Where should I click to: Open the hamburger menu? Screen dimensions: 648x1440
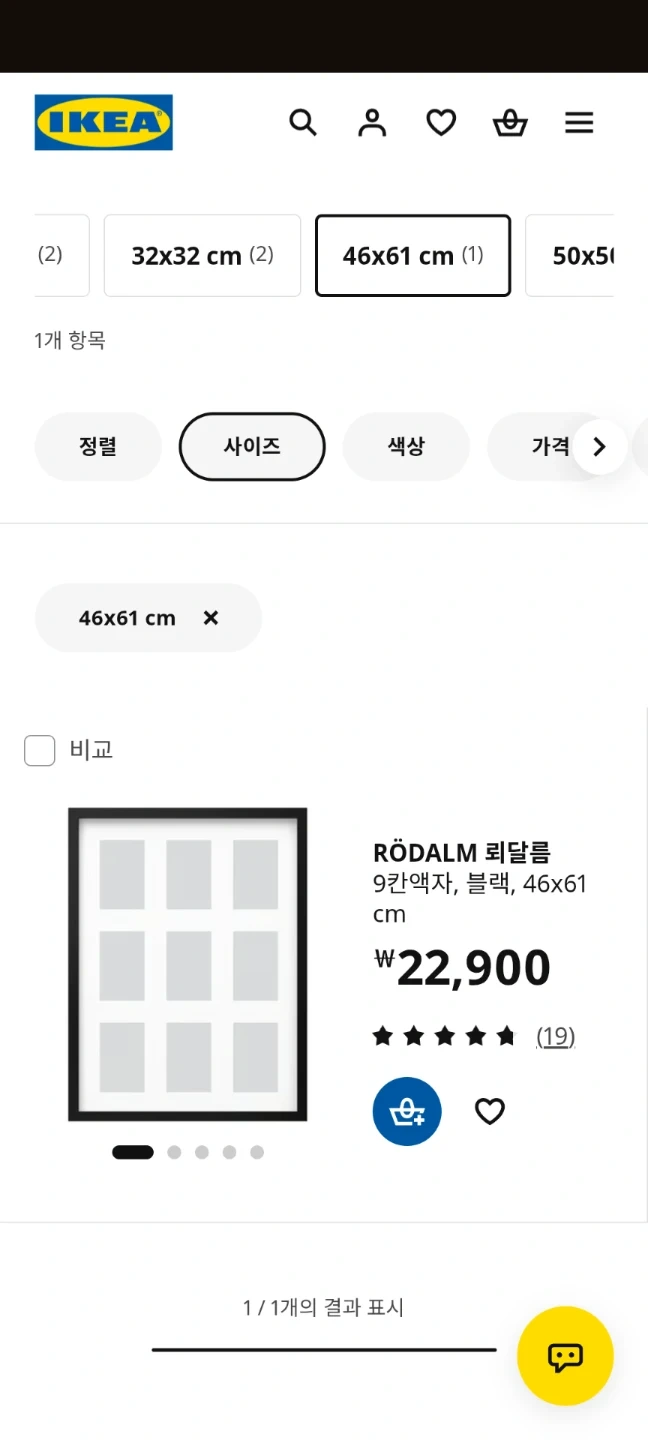click(579, 123)
